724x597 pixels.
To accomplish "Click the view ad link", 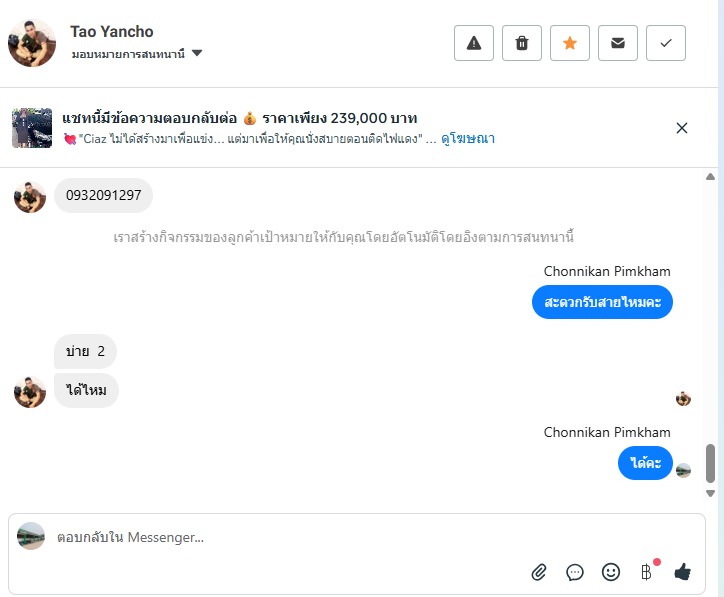I will coord(468,139).
